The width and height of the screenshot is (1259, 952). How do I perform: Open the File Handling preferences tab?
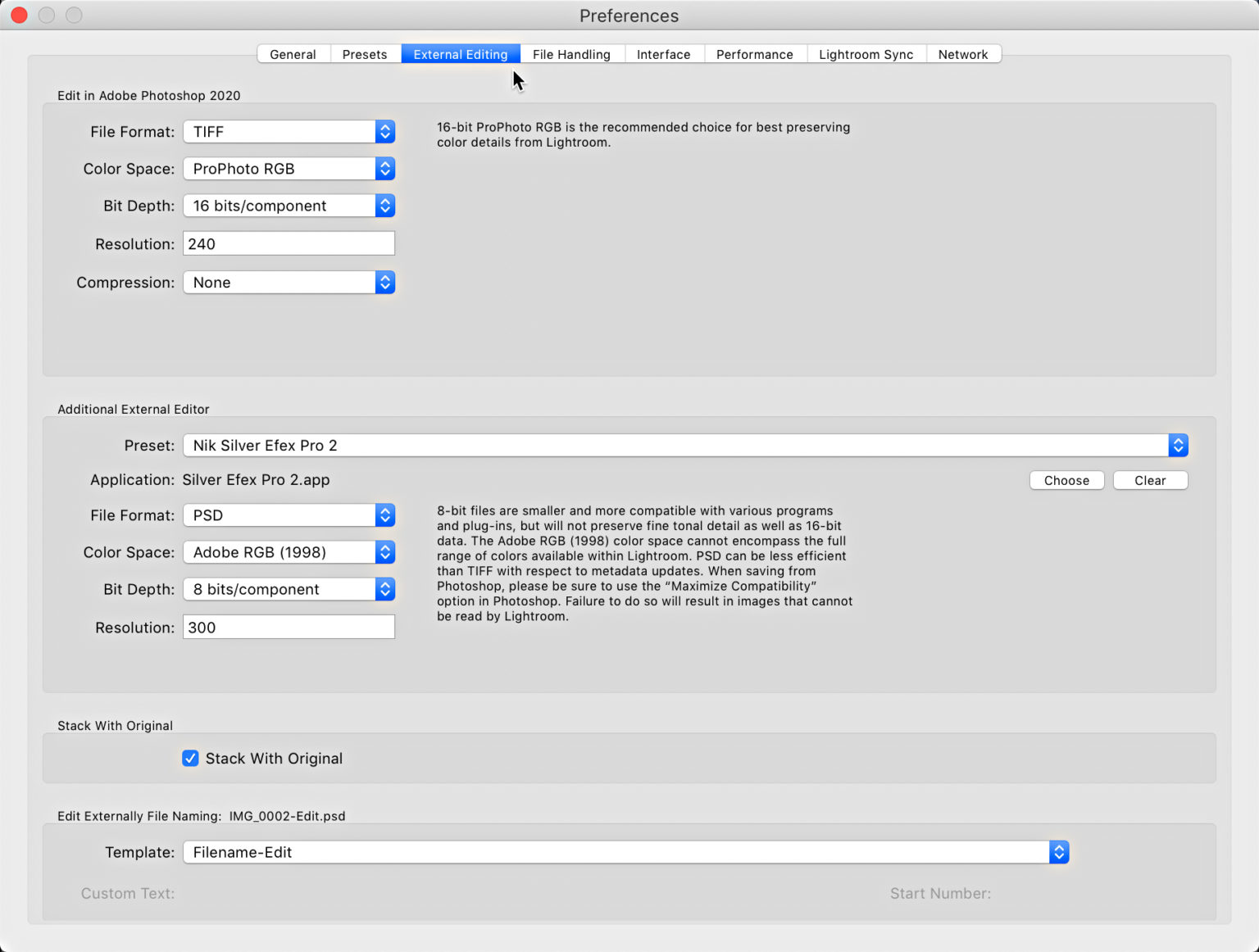pos(571,54)
